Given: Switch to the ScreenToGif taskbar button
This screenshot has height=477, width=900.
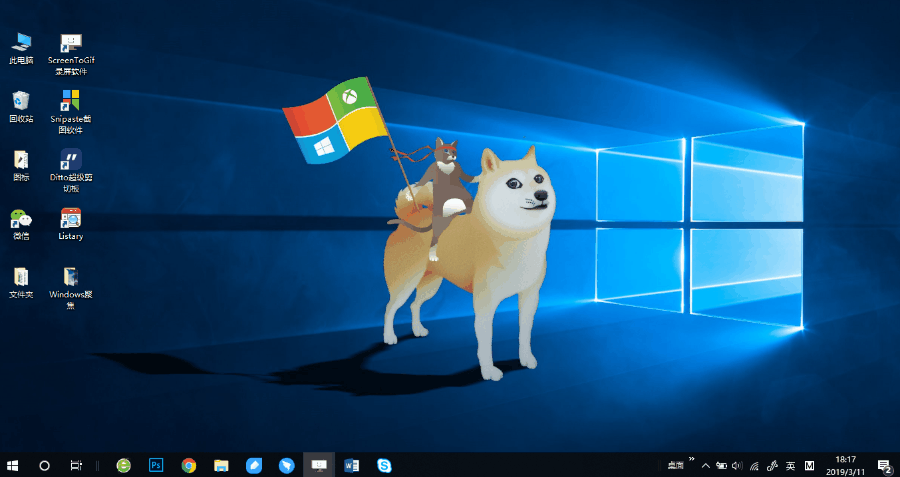Looking at the screenshot, I should pos(319,465).
